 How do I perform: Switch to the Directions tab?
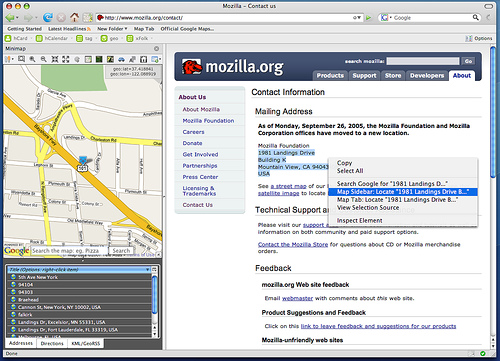(x=52, y=343)
